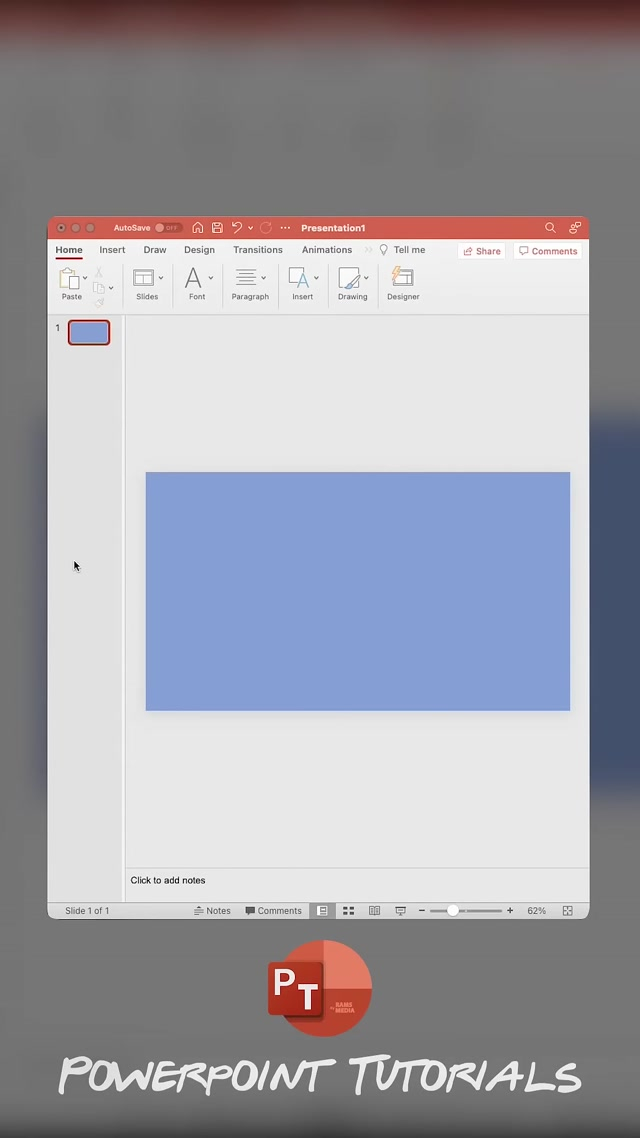Toggle the AutoSave switch
The width and height of the screenshot is (640, 1138).
click(x=167, y=228)
